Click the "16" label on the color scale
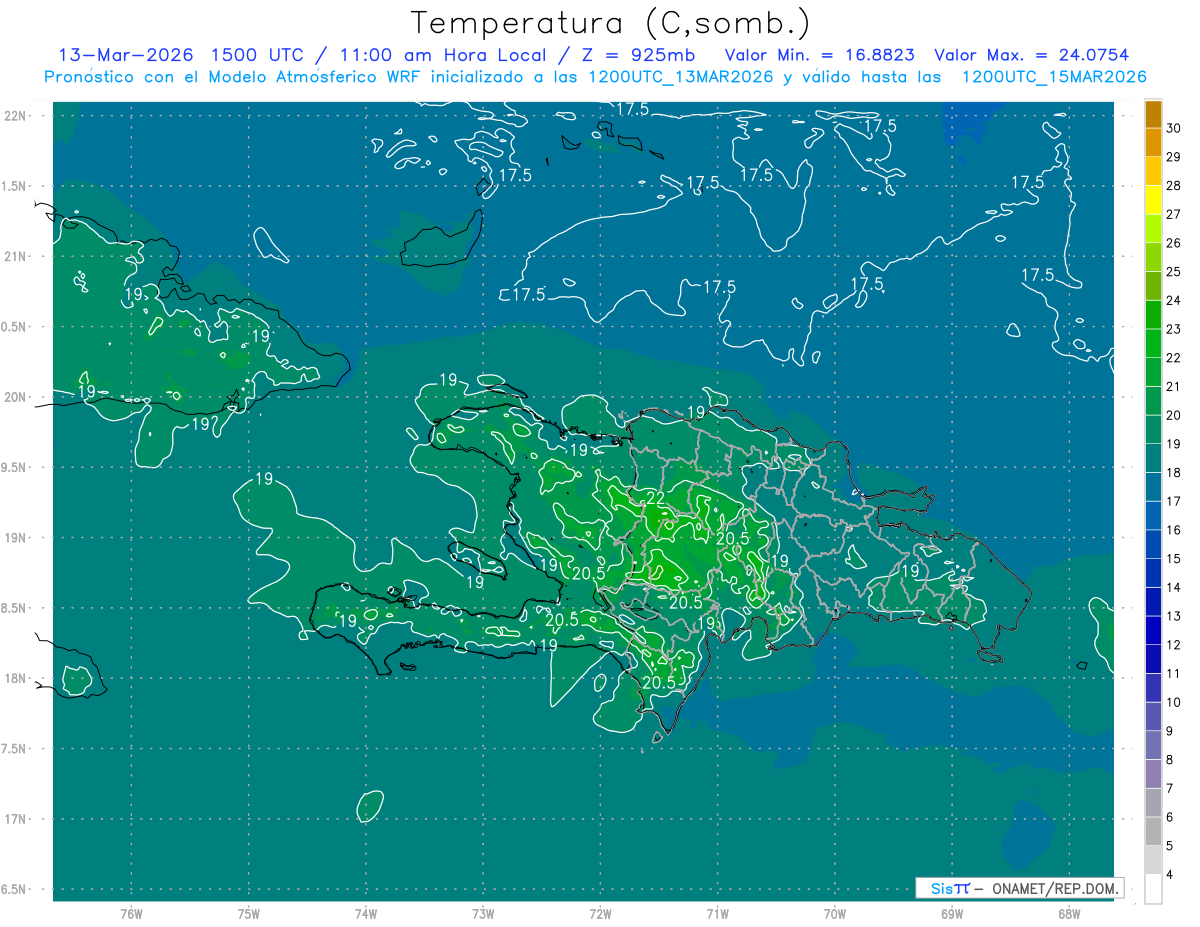The width and height of the screenshot is (1200, 927). [1174, 530]
